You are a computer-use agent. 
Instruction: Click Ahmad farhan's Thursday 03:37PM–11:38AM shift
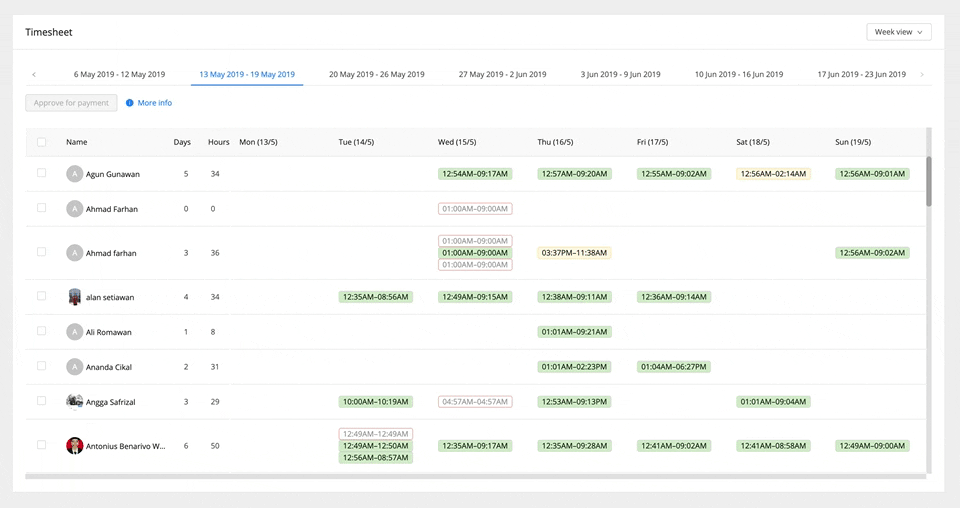coord(574,253)
